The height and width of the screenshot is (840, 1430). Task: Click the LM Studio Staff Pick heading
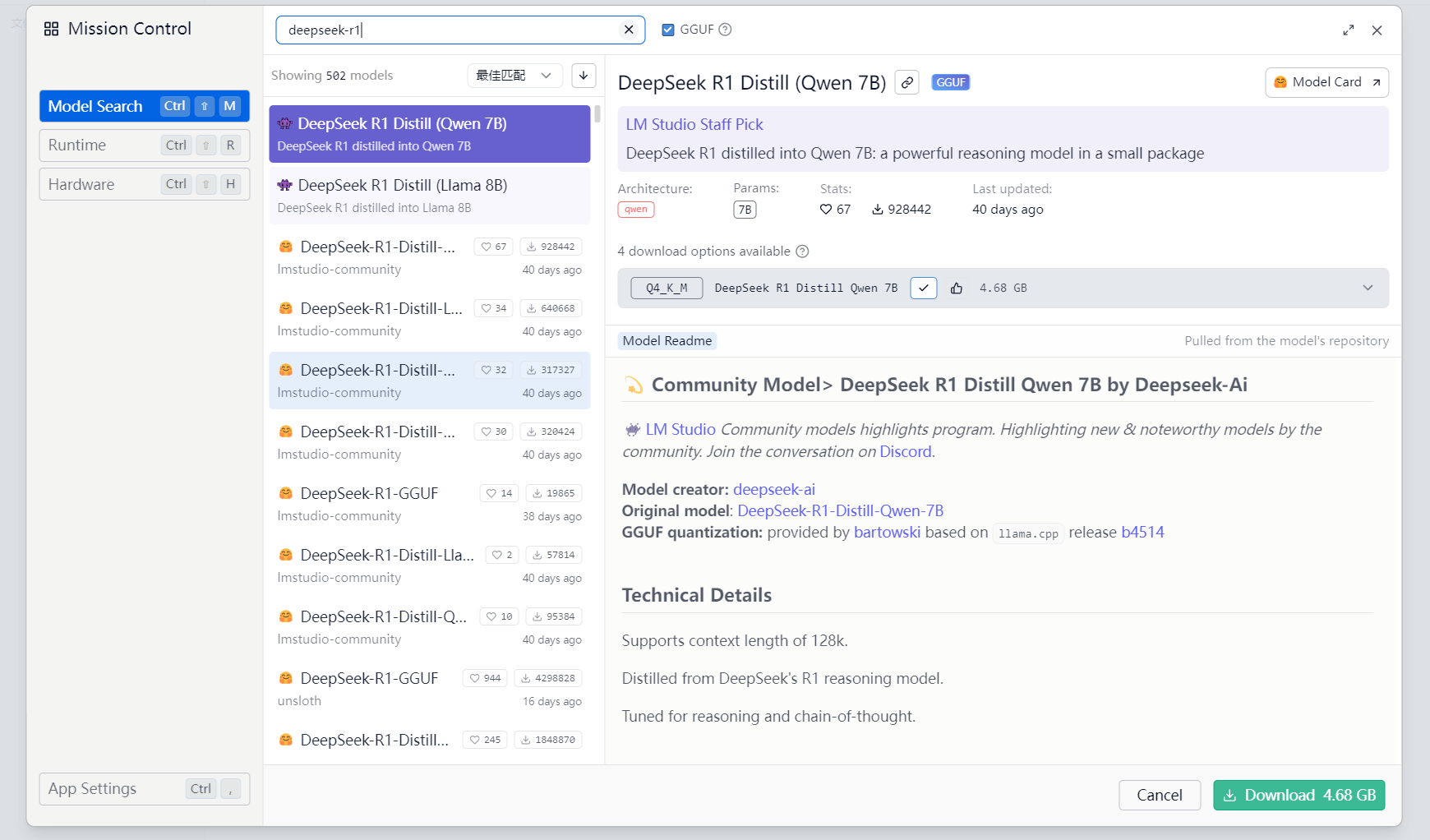pos(694,124)
